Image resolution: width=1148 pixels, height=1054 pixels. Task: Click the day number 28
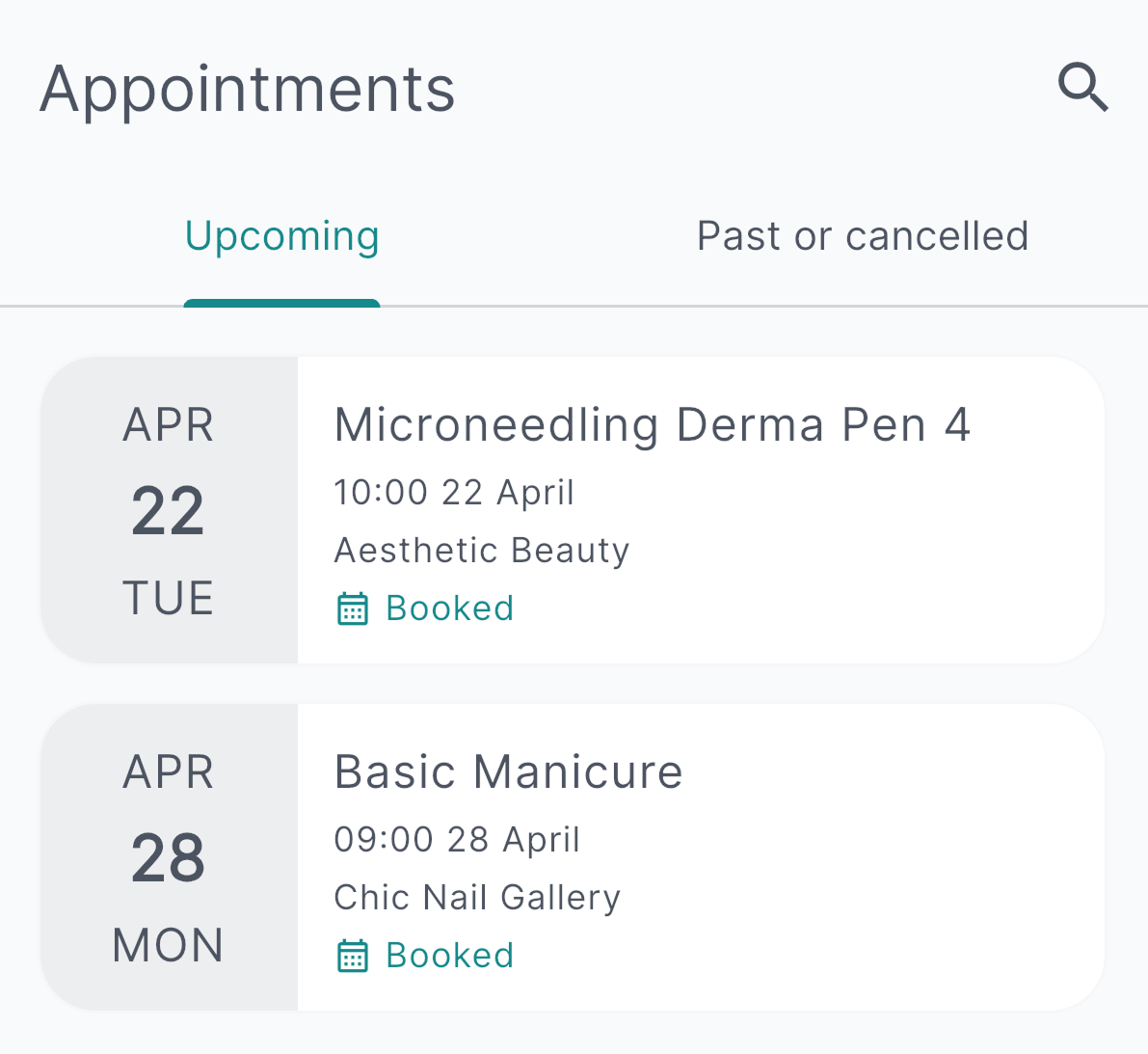tap(168, 858)
